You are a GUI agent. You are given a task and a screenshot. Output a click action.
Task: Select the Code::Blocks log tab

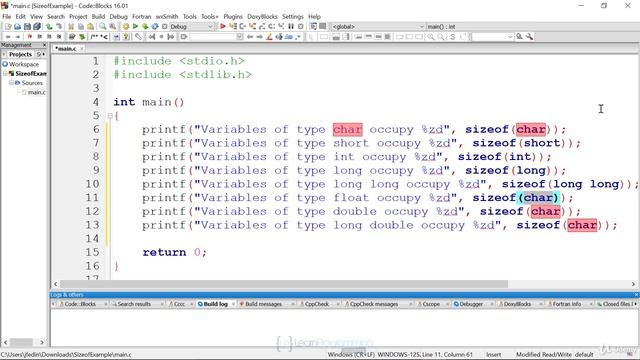pyautogui.click(x=80, y=304)
